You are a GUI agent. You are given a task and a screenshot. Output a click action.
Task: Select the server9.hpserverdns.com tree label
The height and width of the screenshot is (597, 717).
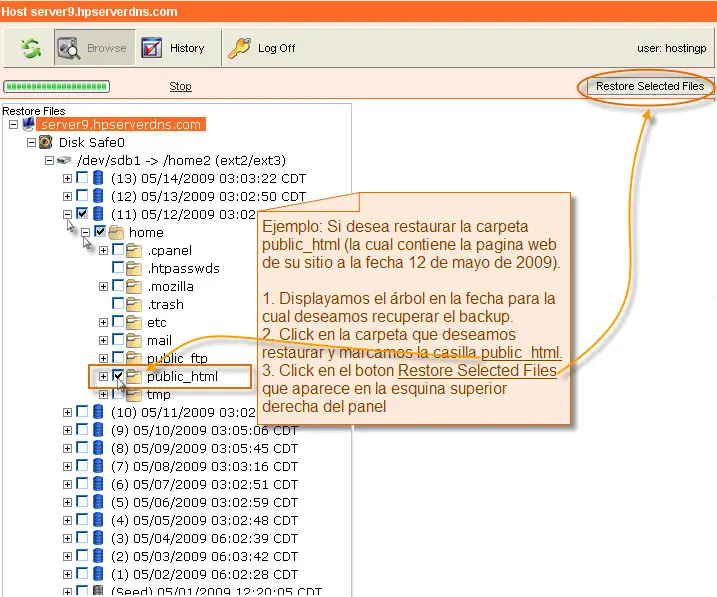click(x=121, y=124)
